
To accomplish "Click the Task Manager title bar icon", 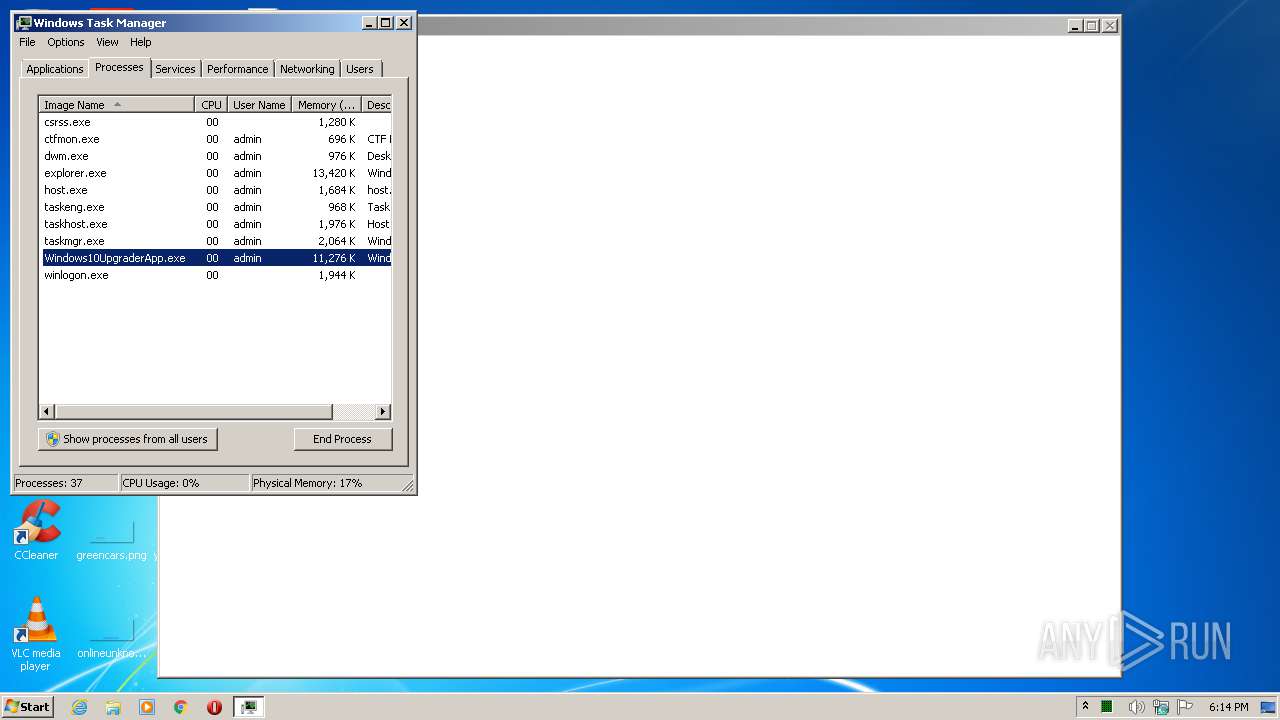I will click(x=24, y=22).
